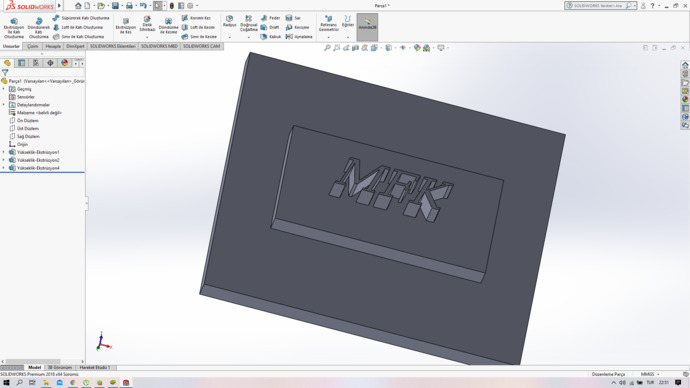Choose Sınır ile Kesme command
The height and width of the screenshot is (388, 690).
point(199,37)
